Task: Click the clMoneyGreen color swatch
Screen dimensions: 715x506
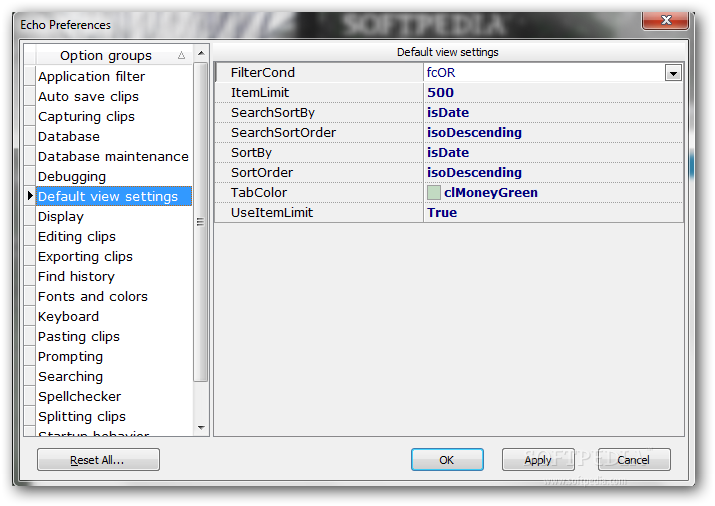Action: 434,192
